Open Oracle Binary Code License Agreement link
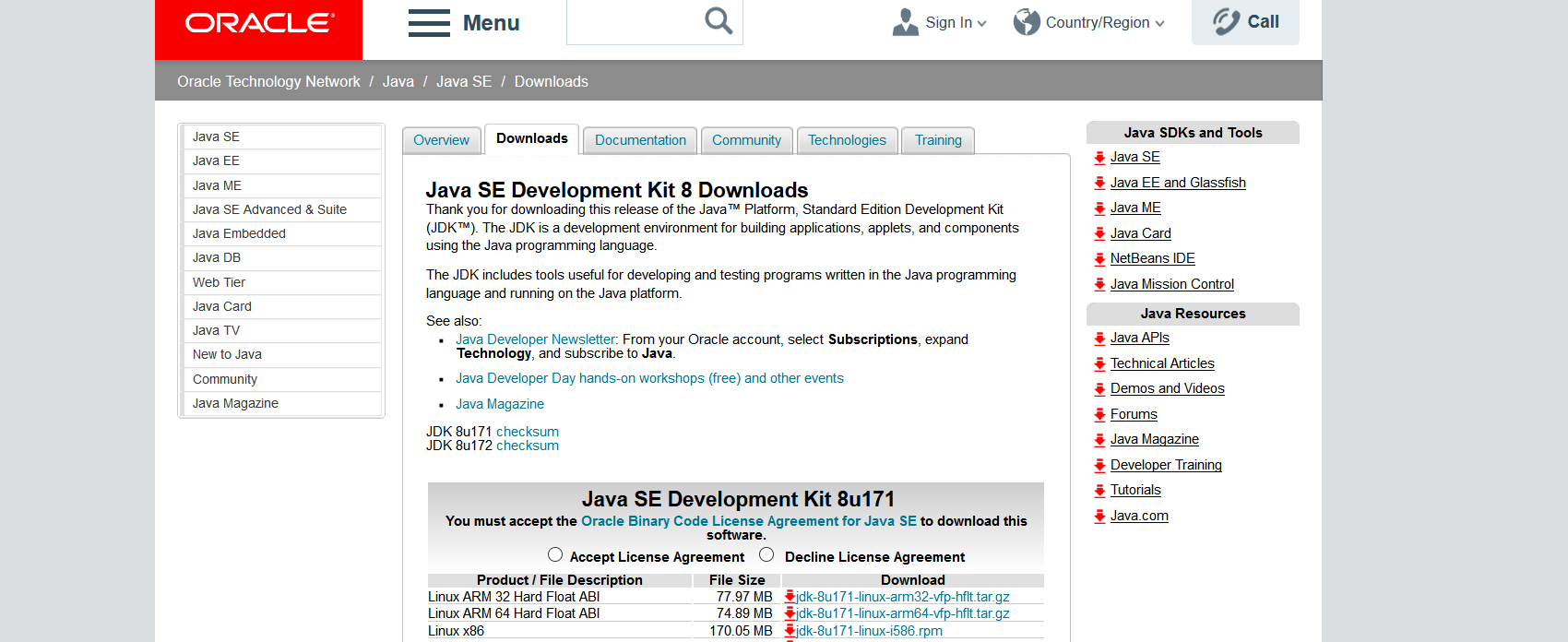This screenshot has height=642, width=1568. click(x=749, y=521)
